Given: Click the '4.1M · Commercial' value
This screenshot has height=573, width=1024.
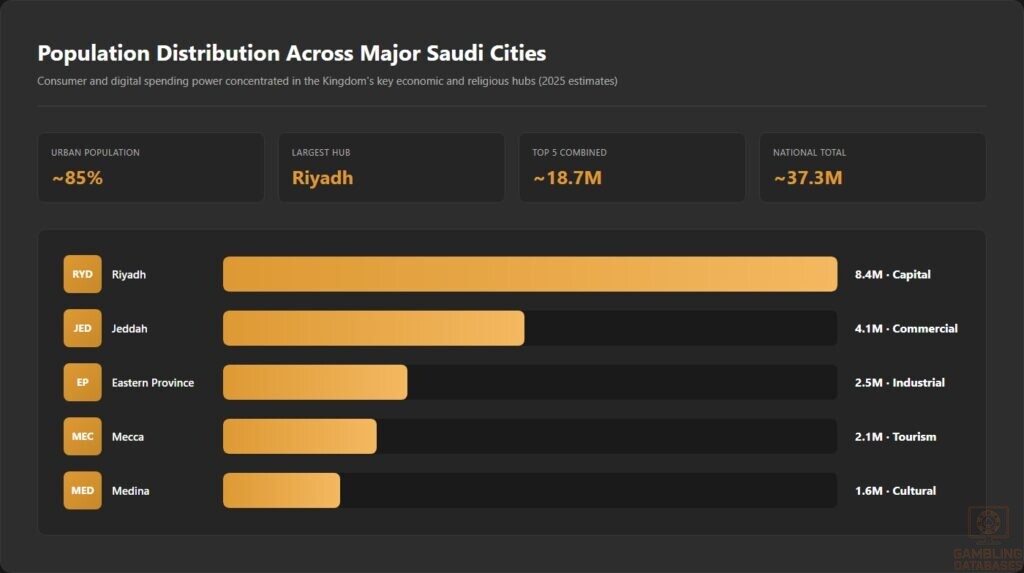Looking at the screenshot, I should (906, 329).
